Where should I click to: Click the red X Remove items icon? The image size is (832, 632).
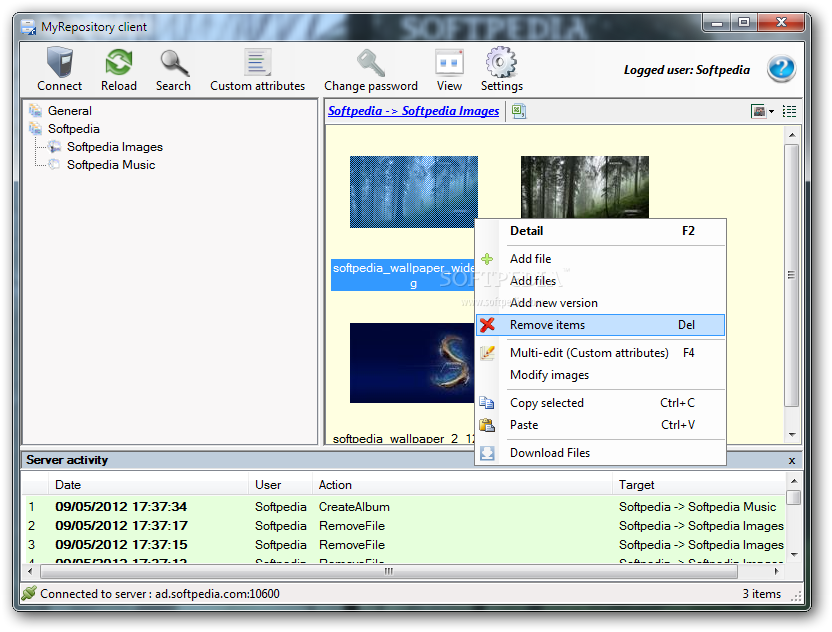(x=487, y=325)
